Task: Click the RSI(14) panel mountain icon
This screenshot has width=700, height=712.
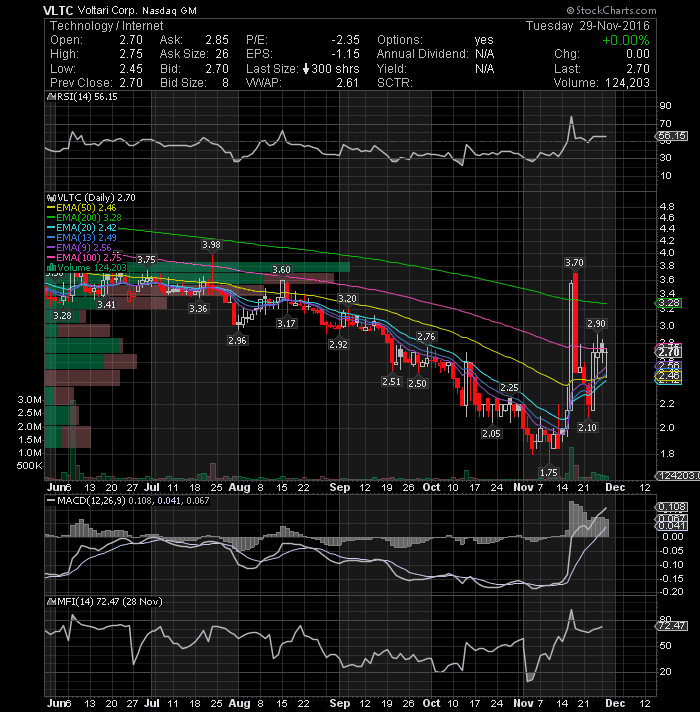Action: (51, 97)
